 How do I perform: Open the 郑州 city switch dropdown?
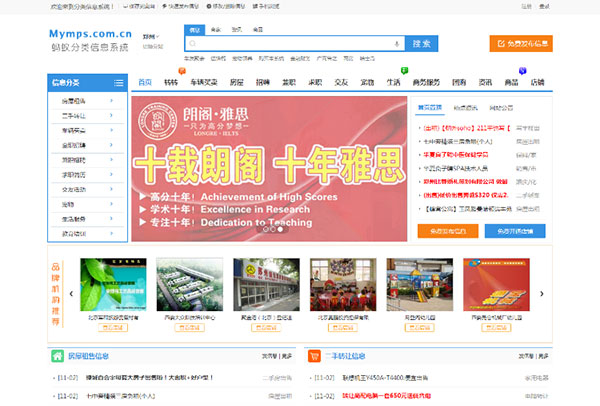(x=151, y=37)
